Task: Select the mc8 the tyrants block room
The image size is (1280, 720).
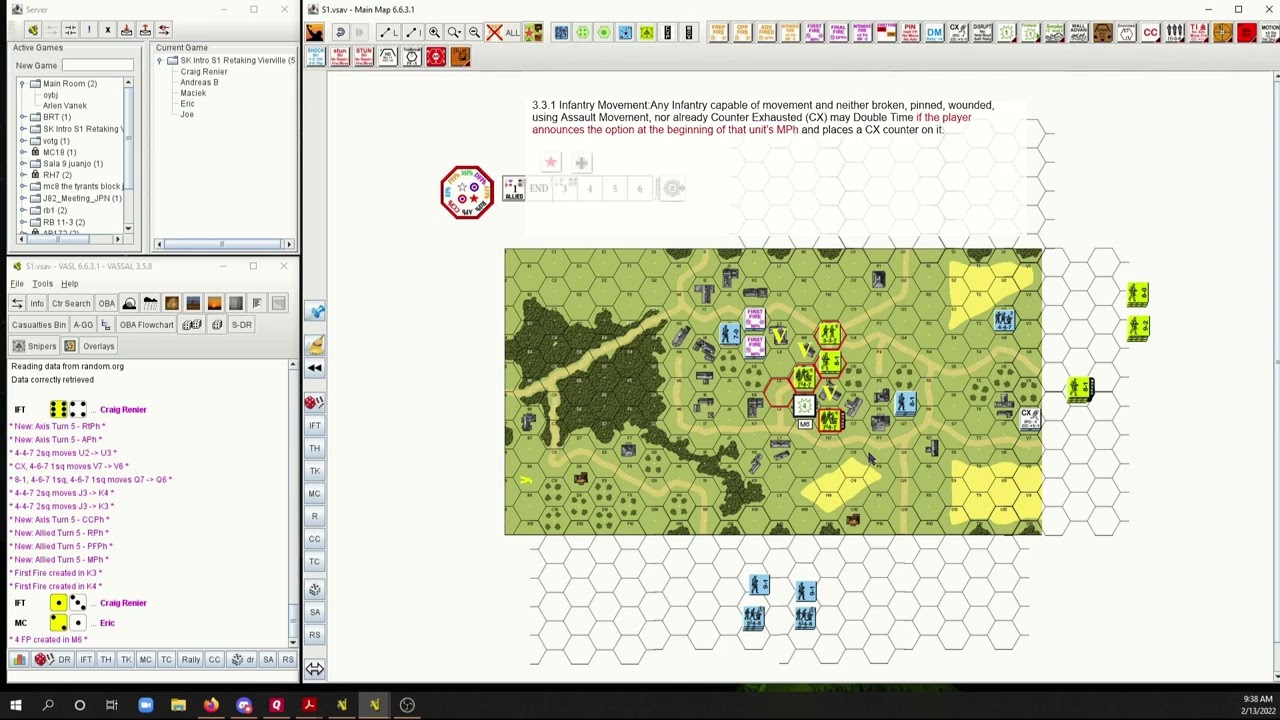Action: click(x=82, y=187)
